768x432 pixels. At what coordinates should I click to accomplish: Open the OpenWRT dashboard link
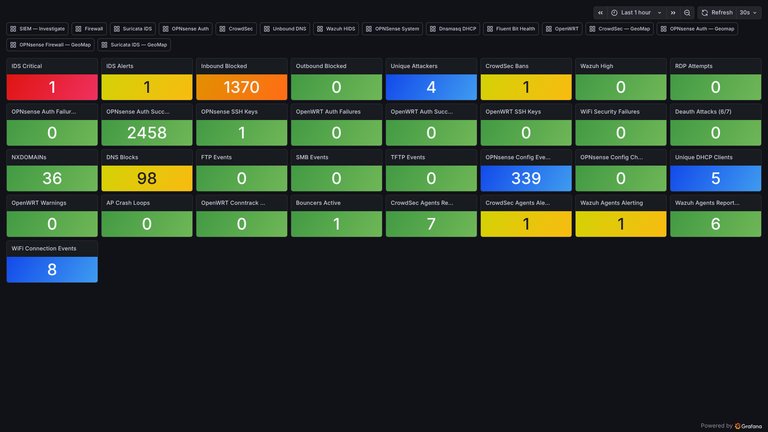pyautogui.click(x=562, y=29)
